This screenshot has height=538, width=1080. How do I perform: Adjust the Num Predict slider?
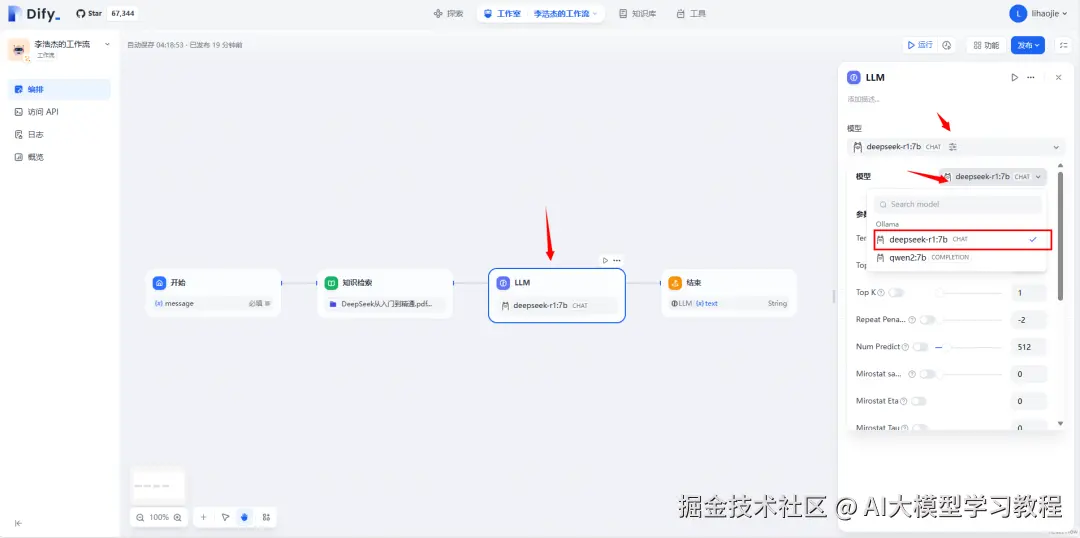pyautogui.click(x=968, y=347)
